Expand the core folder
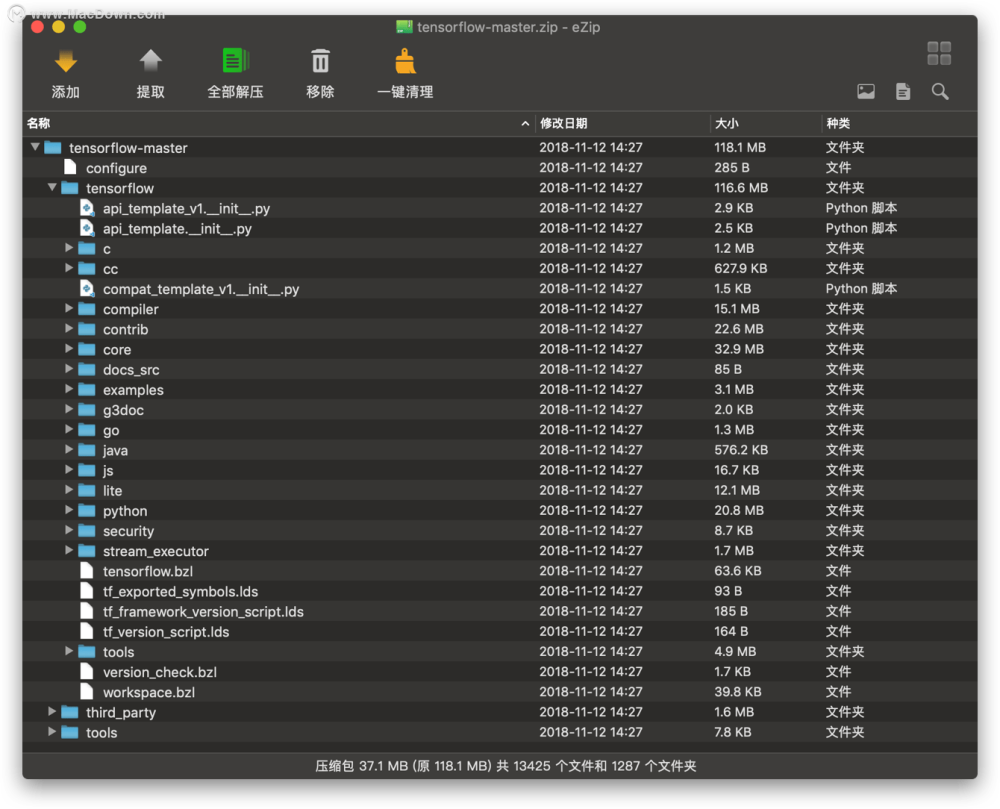This screenshot has width=1000, height=809. click(x=69, y=349)
